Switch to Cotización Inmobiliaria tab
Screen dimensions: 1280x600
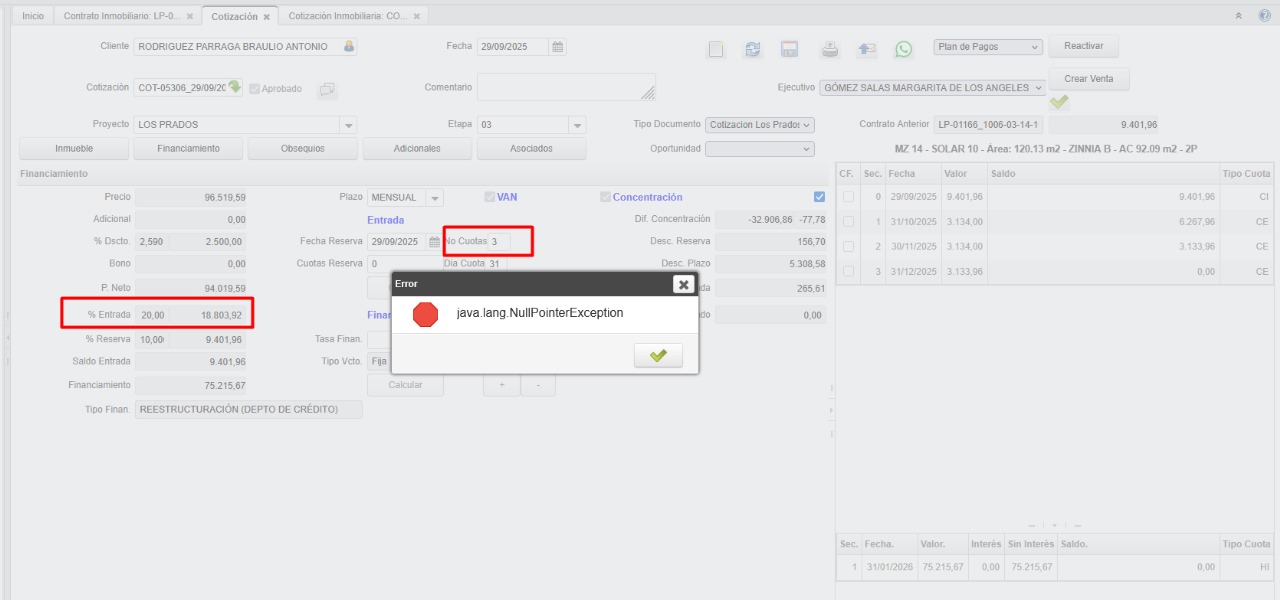click(346, 16)
